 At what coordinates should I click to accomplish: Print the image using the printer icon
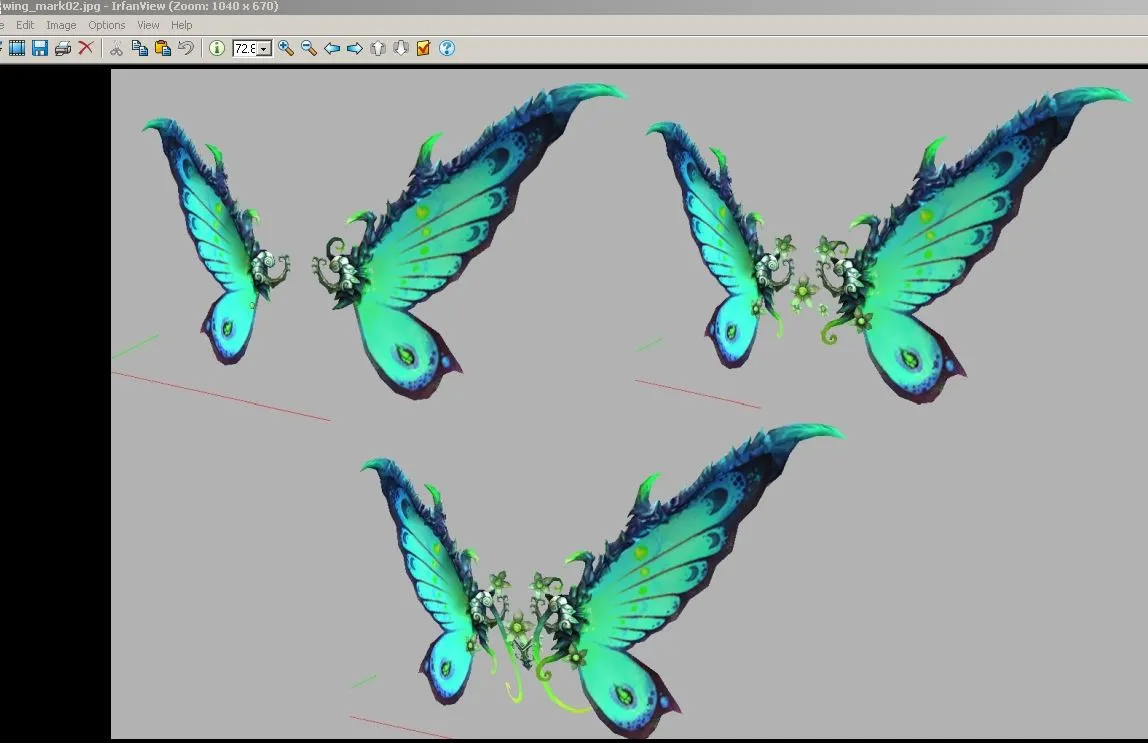(63, 48)
